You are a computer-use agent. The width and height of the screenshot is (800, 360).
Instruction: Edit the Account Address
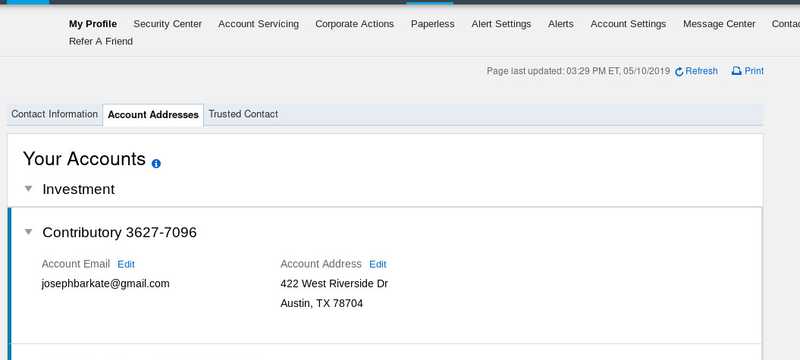pyautogui.click(x=378, y=264)
